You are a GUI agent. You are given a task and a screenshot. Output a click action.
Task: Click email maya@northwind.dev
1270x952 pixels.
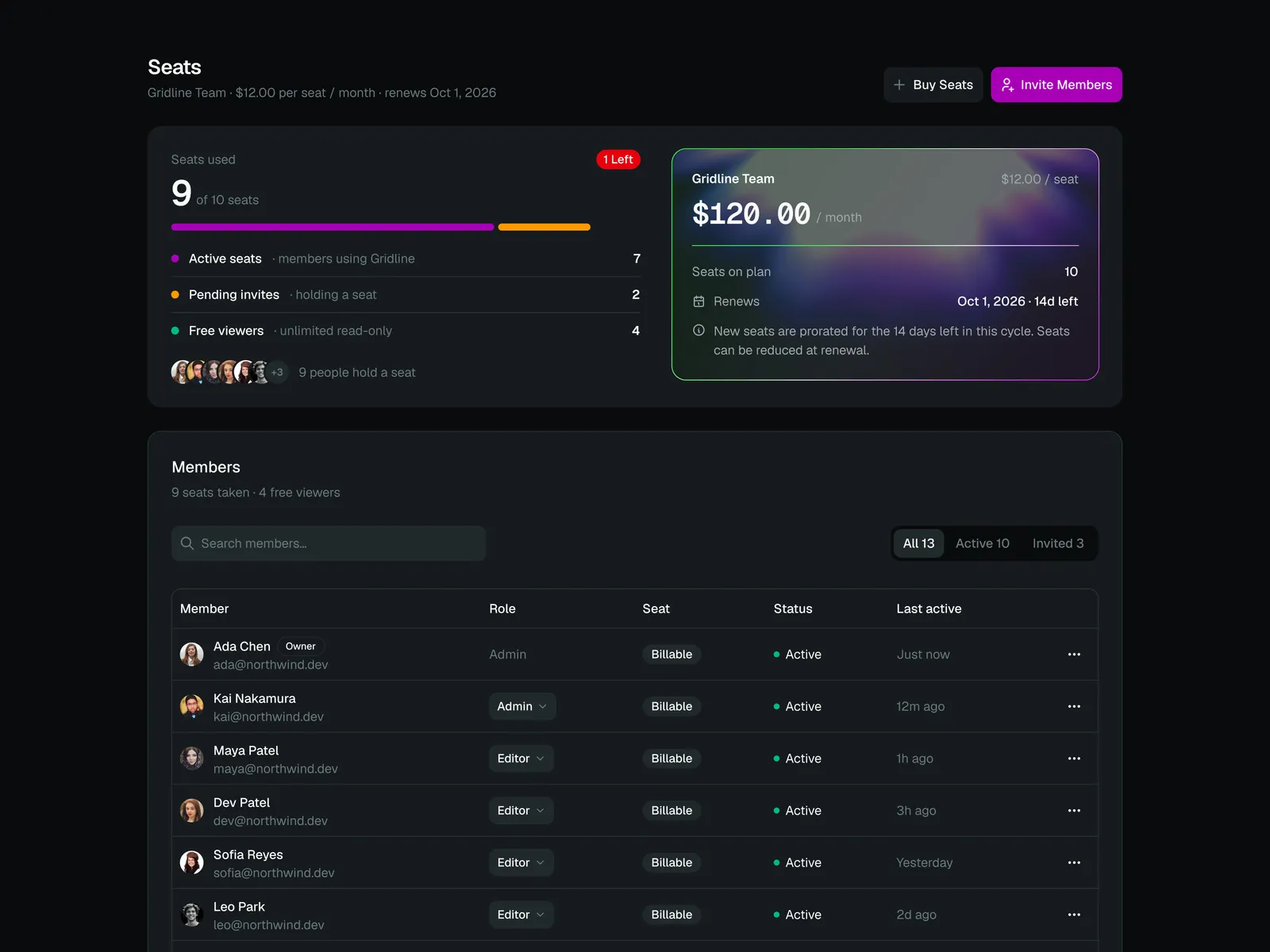click(x=275, y=769)
